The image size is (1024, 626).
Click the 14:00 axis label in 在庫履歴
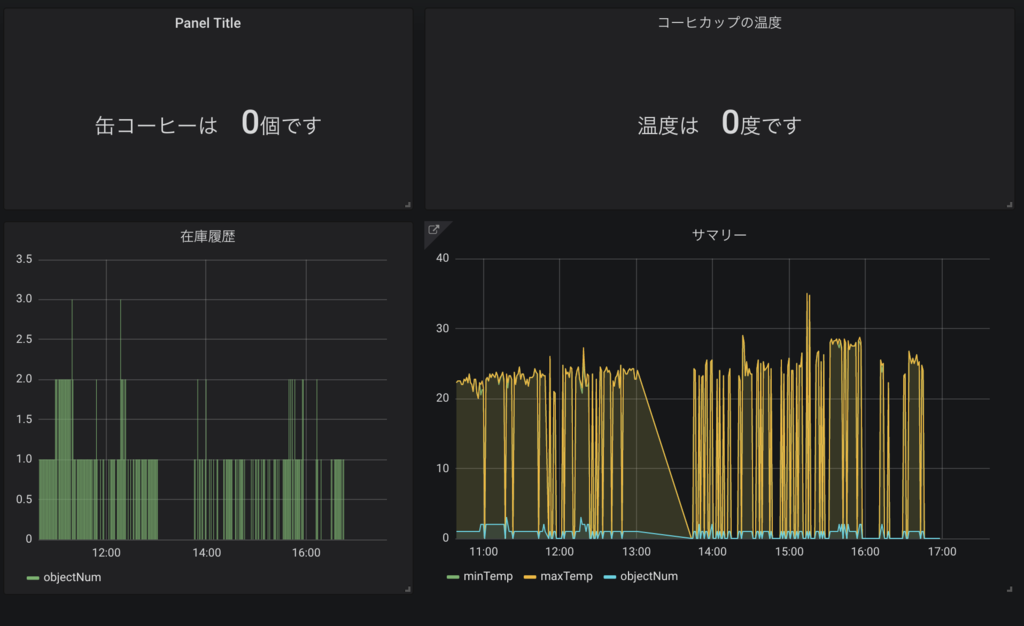pyautogui.click(x=206, y=553)
